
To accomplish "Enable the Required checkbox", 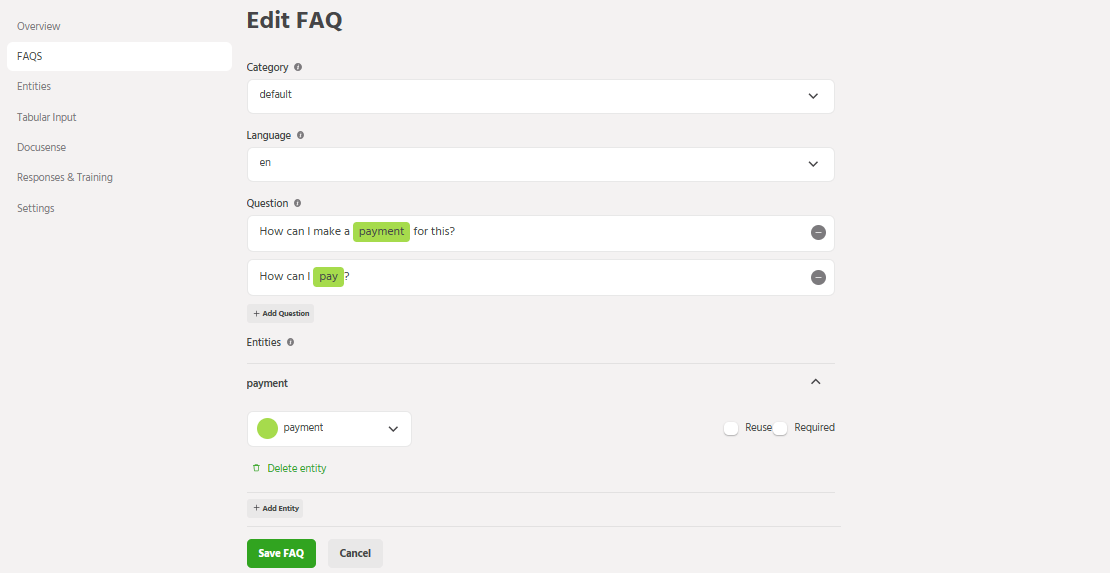I will [780, 428].
